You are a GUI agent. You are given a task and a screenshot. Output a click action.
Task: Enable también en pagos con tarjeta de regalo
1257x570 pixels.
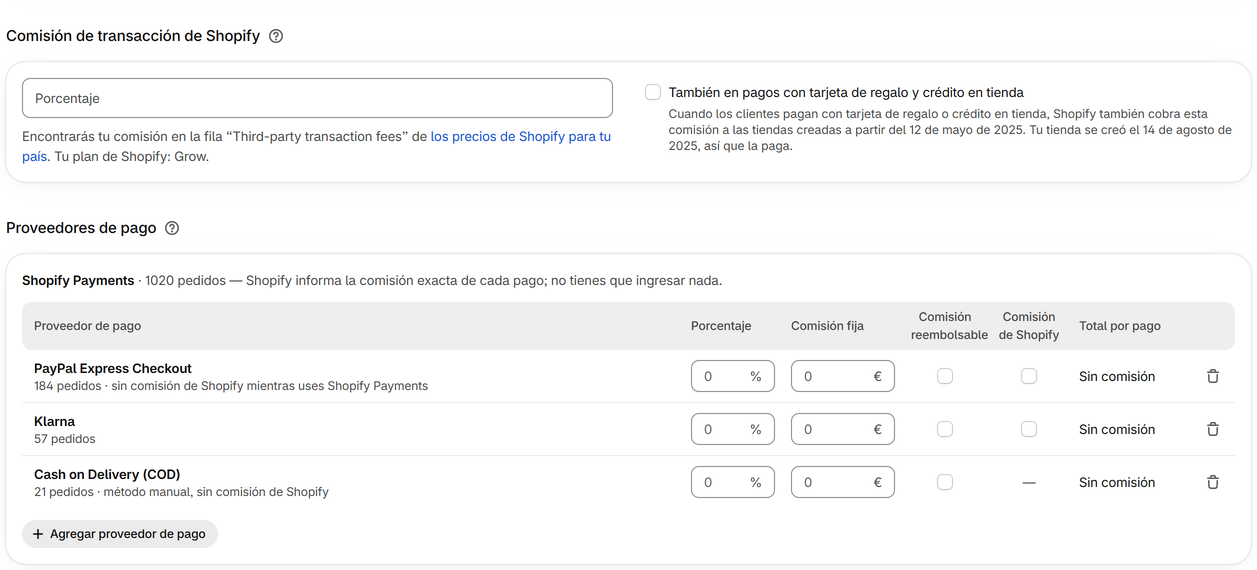[x=653, y=92]
